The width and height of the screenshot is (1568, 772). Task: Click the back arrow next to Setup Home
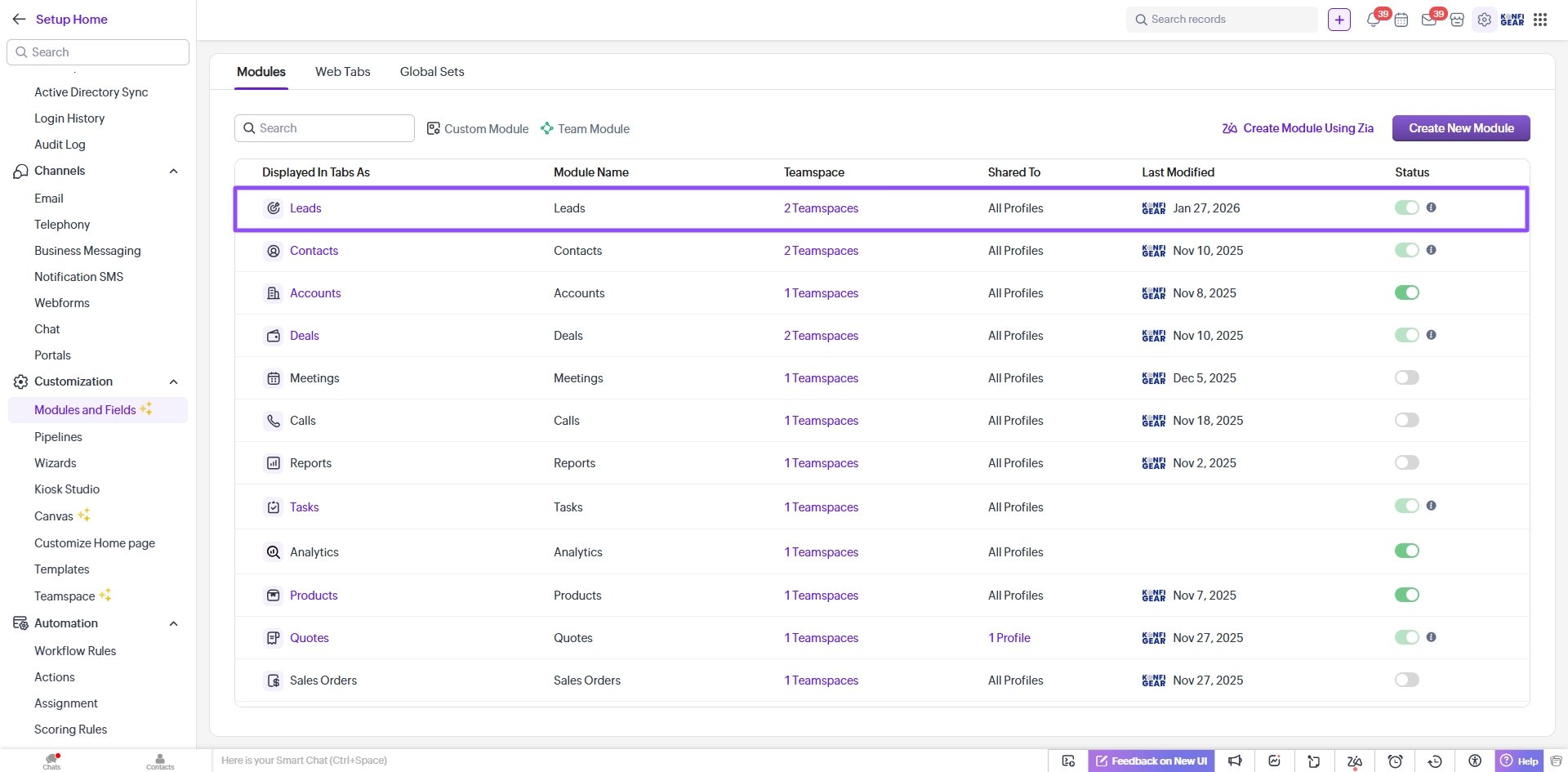pyautogui.click(x=19, y=19)
